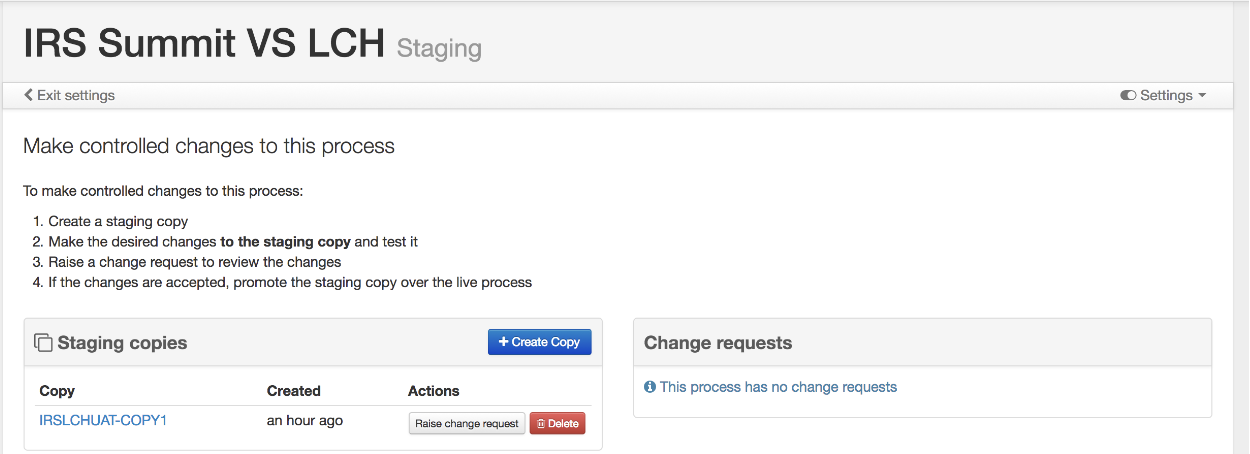Click the info icon in Change requests

coord(650,387)
